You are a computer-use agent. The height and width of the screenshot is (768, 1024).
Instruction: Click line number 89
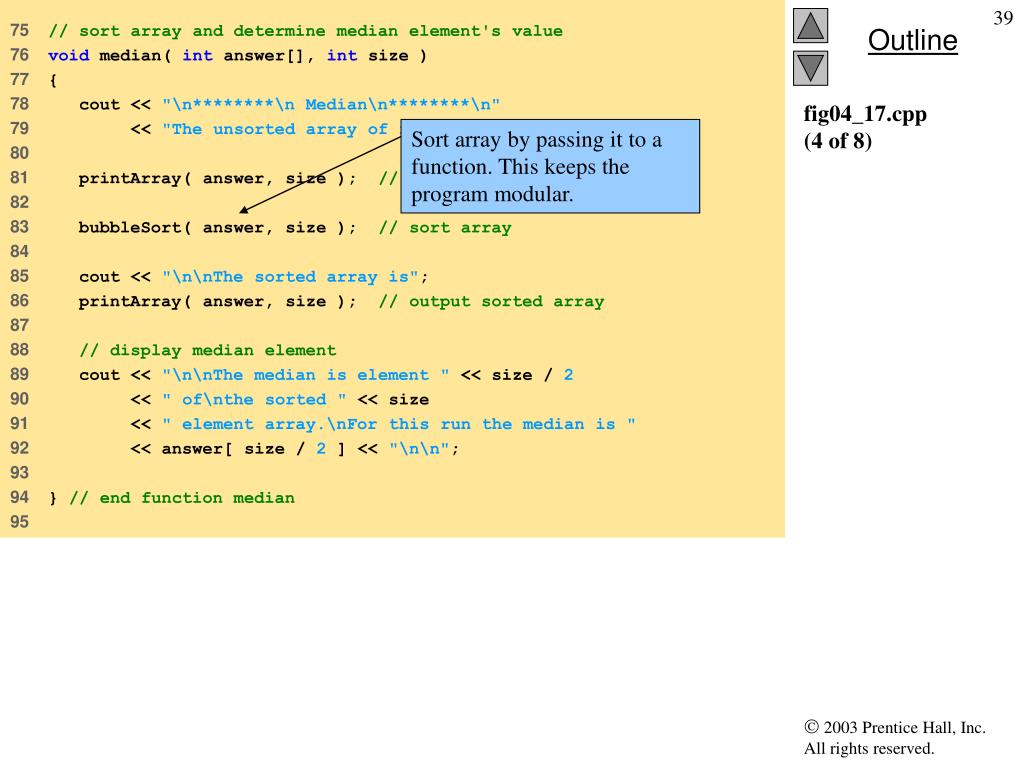tap(20, 374)
